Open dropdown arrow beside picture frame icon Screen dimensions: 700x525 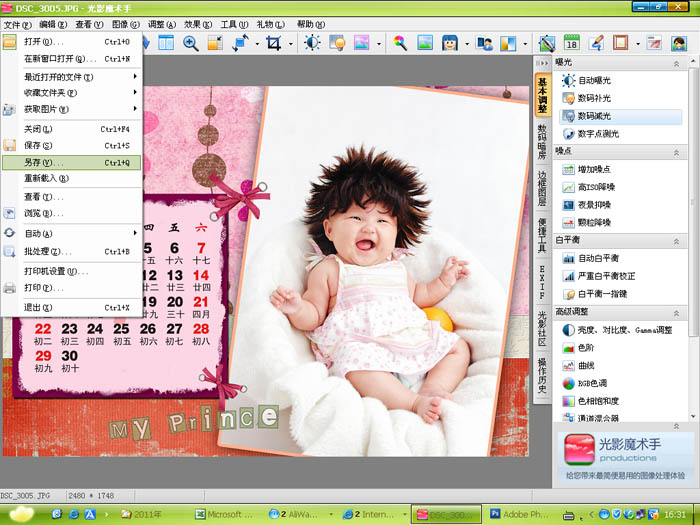[x=638, y=44]
